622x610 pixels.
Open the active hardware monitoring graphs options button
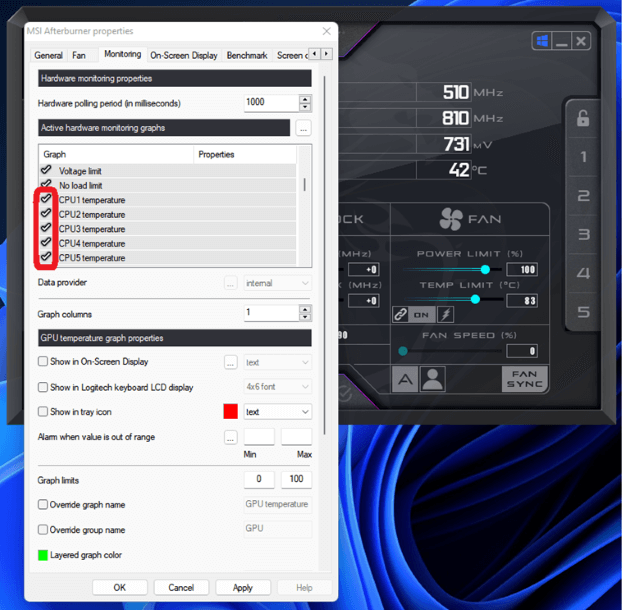point(303,128)
